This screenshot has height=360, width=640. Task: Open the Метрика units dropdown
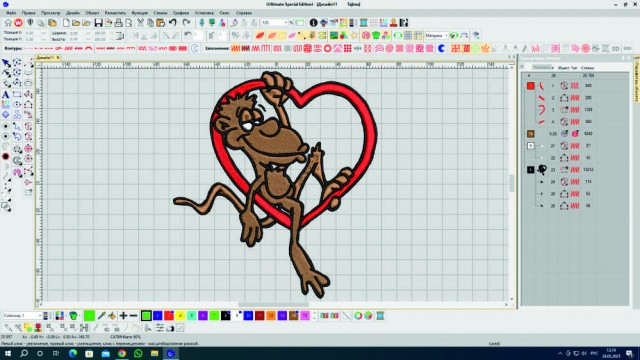click(x=436, y=36)
